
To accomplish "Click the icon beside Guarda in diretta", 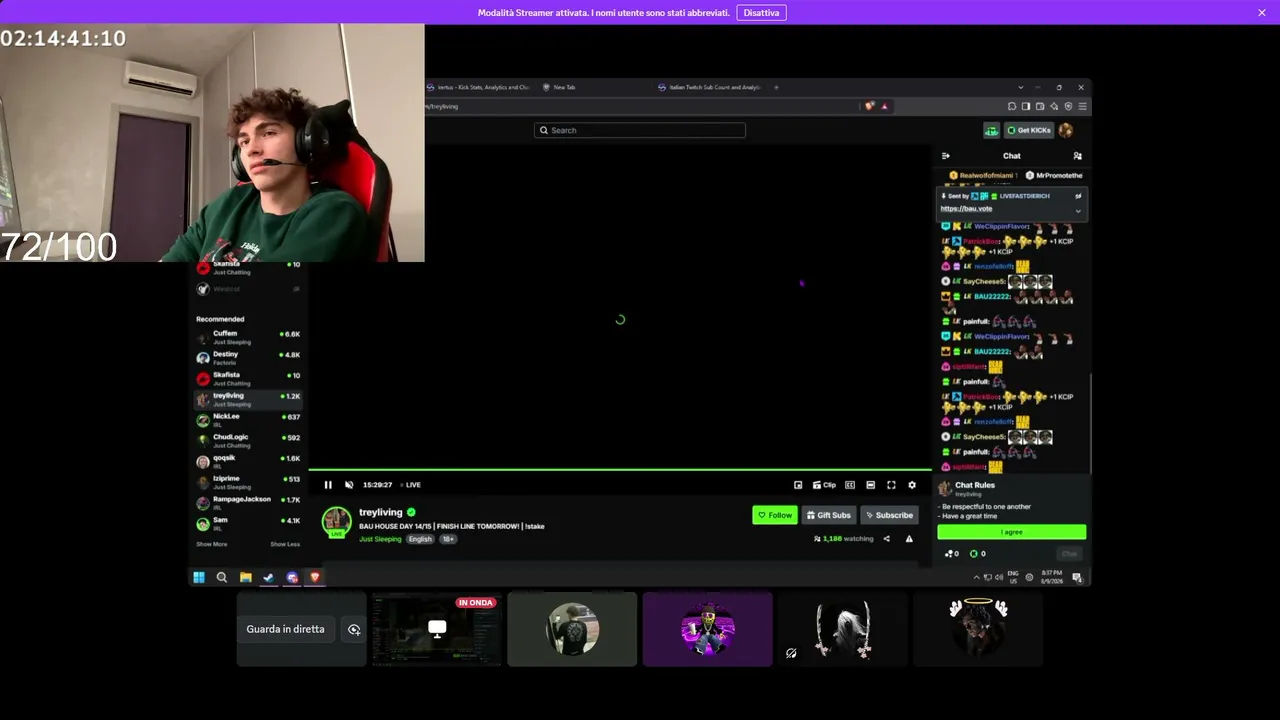I will 354,629.
